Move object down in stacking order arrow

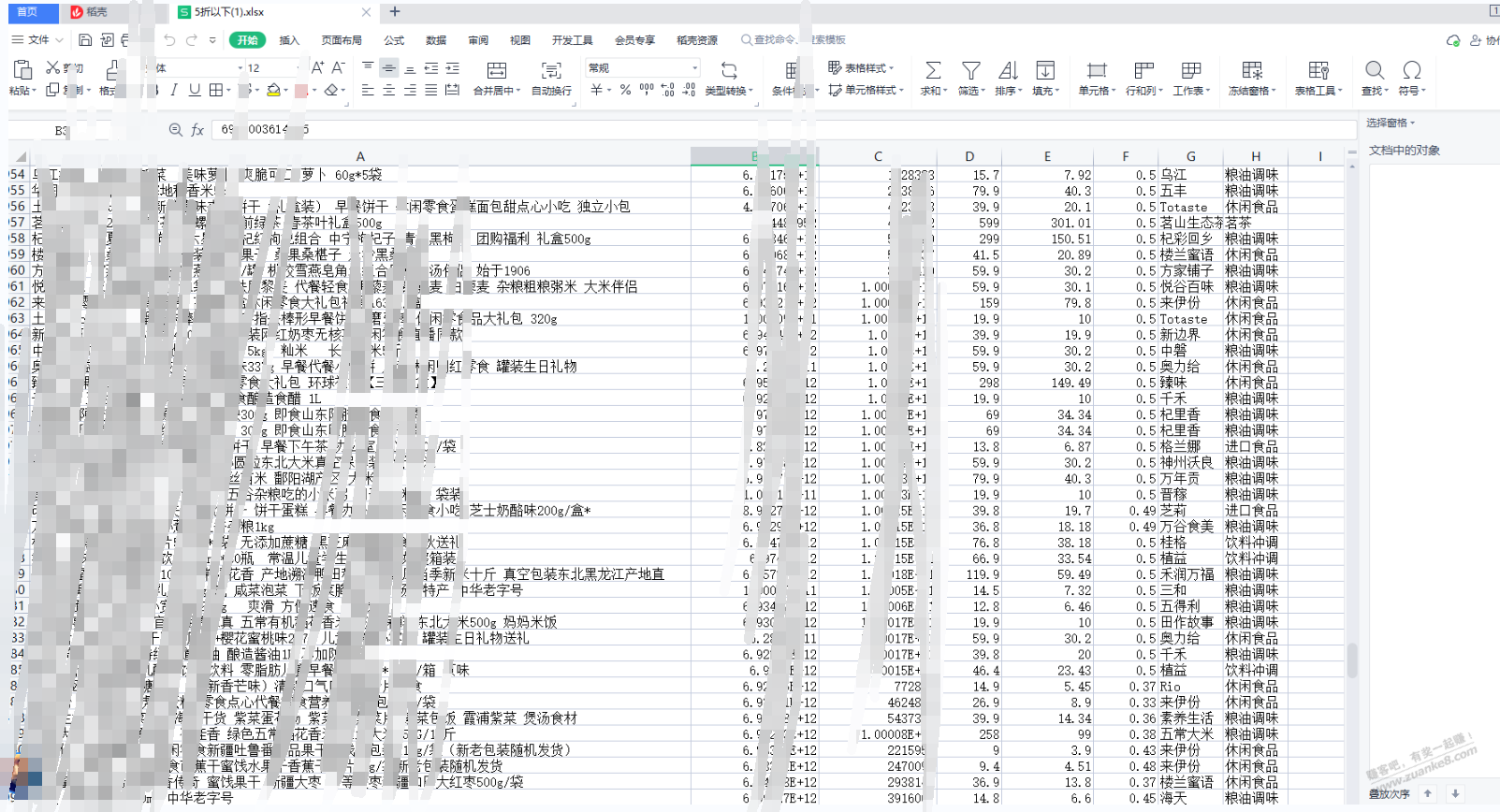click(1455, 793)
